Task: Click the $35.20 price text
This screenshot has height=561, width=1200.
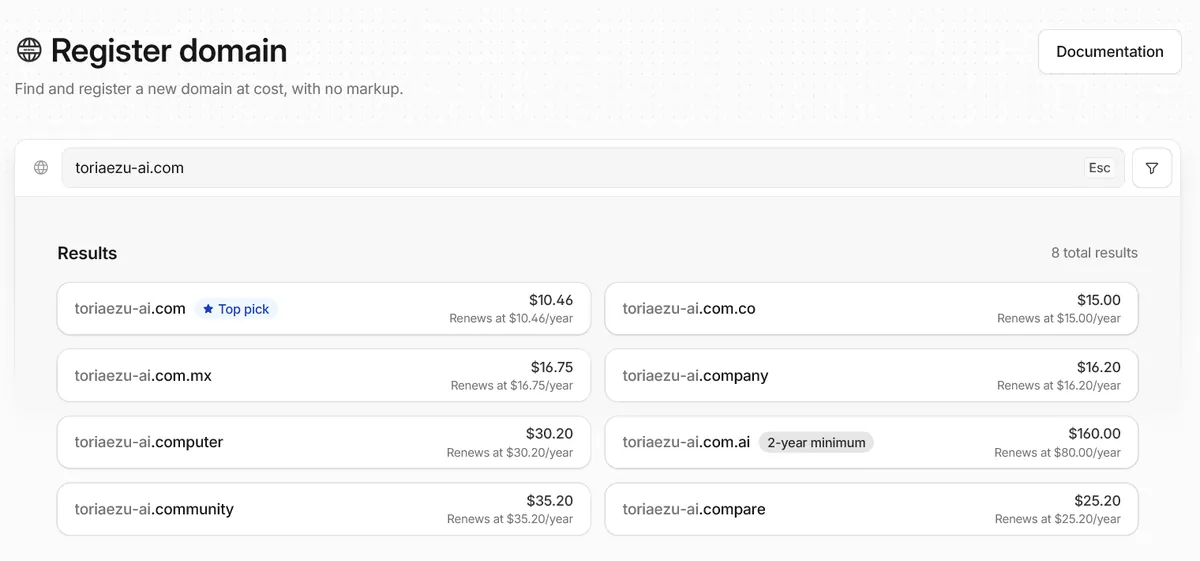Action: pyautogui.click(x=550, y=501)
